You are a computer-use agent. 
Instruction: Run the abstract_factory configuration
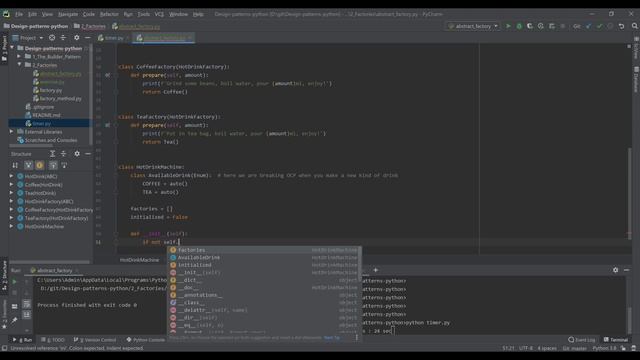point(508,26)
